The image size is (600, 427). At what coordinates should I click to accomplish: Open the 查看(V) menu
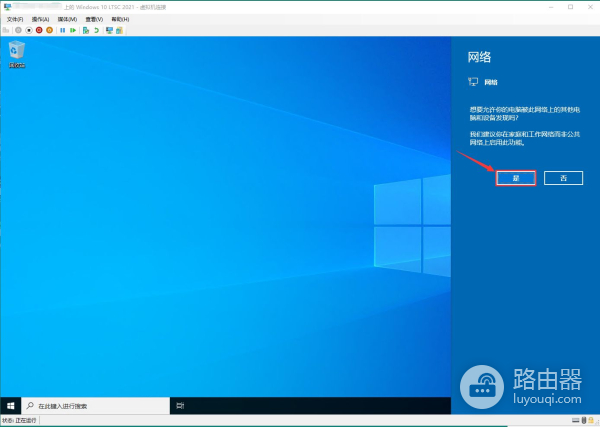(94, 19)
